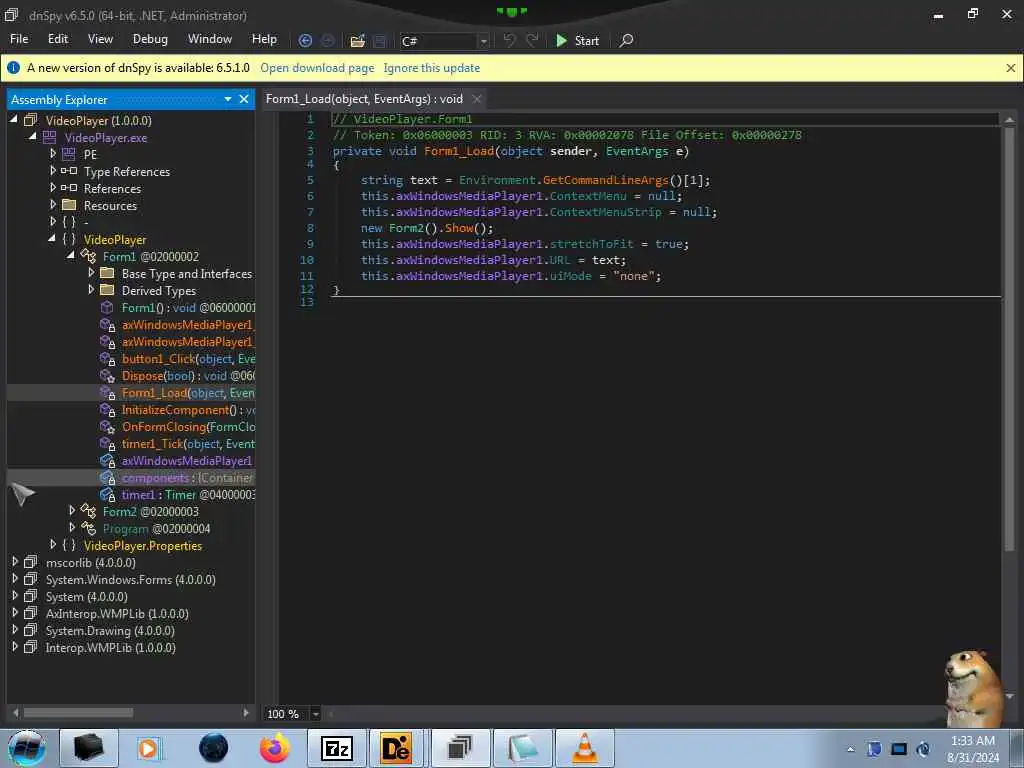Image resolution: width=1024 pixels, height=768 pixels.
Task: Click the VideoPlayer.exe module icon
Action: [x=50, y=137]
